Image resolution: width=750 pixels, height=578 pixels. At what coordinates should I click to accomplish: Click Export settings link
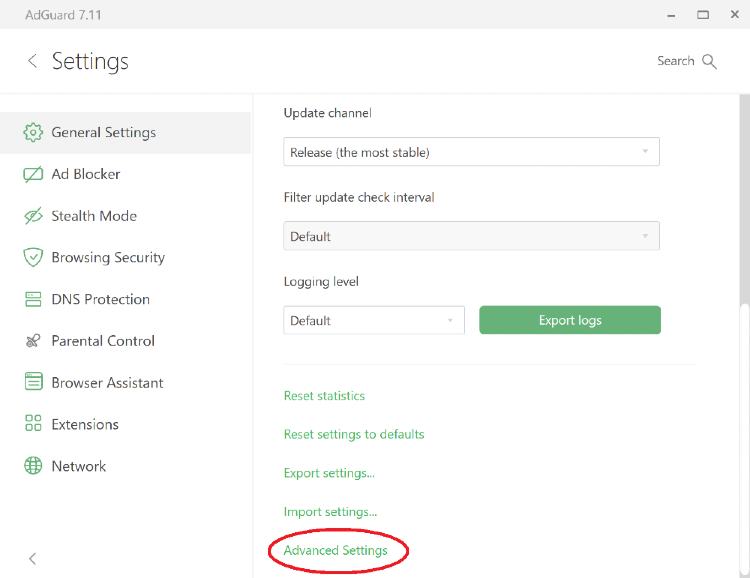pos(329,473)
